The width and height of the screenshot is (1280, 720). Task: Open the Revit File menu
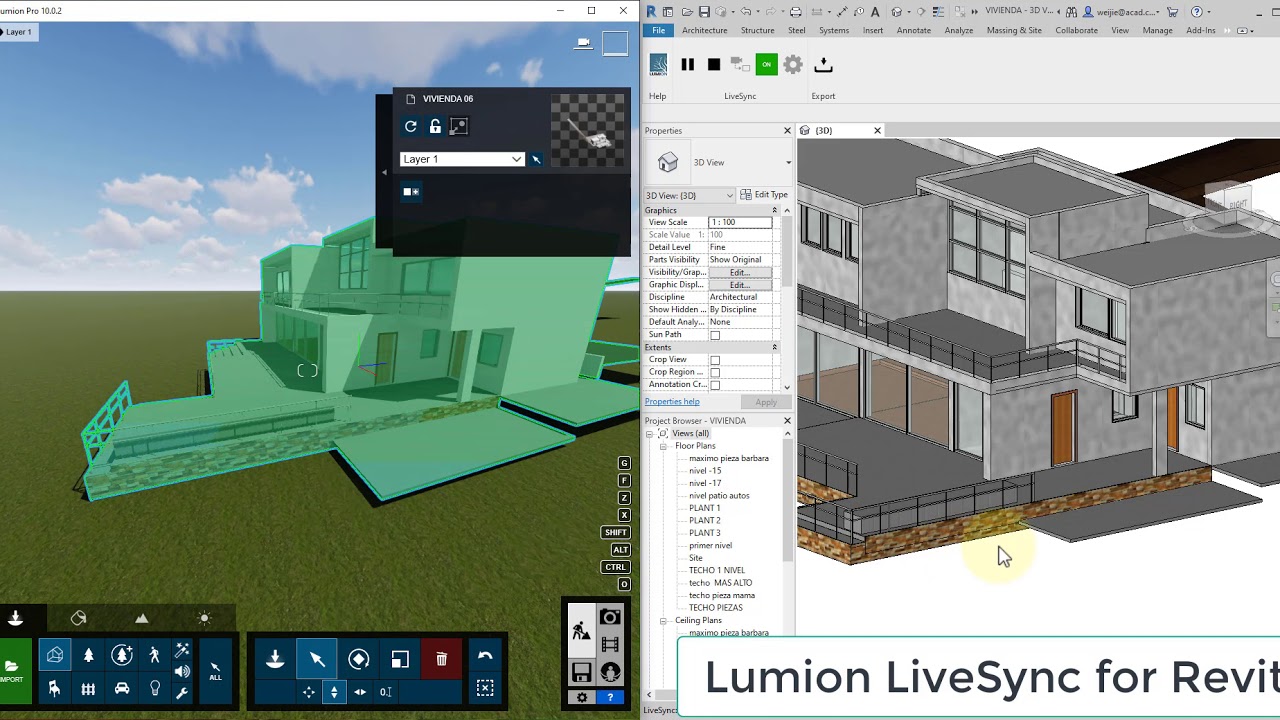[x=658, y=30]
